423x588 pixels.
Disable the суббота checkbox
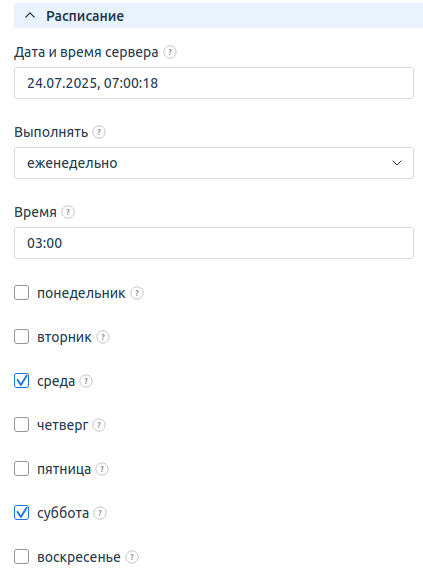pos(21,513)
